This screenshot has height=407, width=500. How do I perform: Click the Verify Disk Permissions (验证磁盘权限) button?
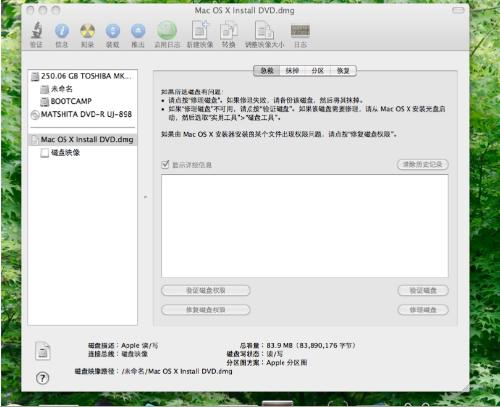(206, 290)
